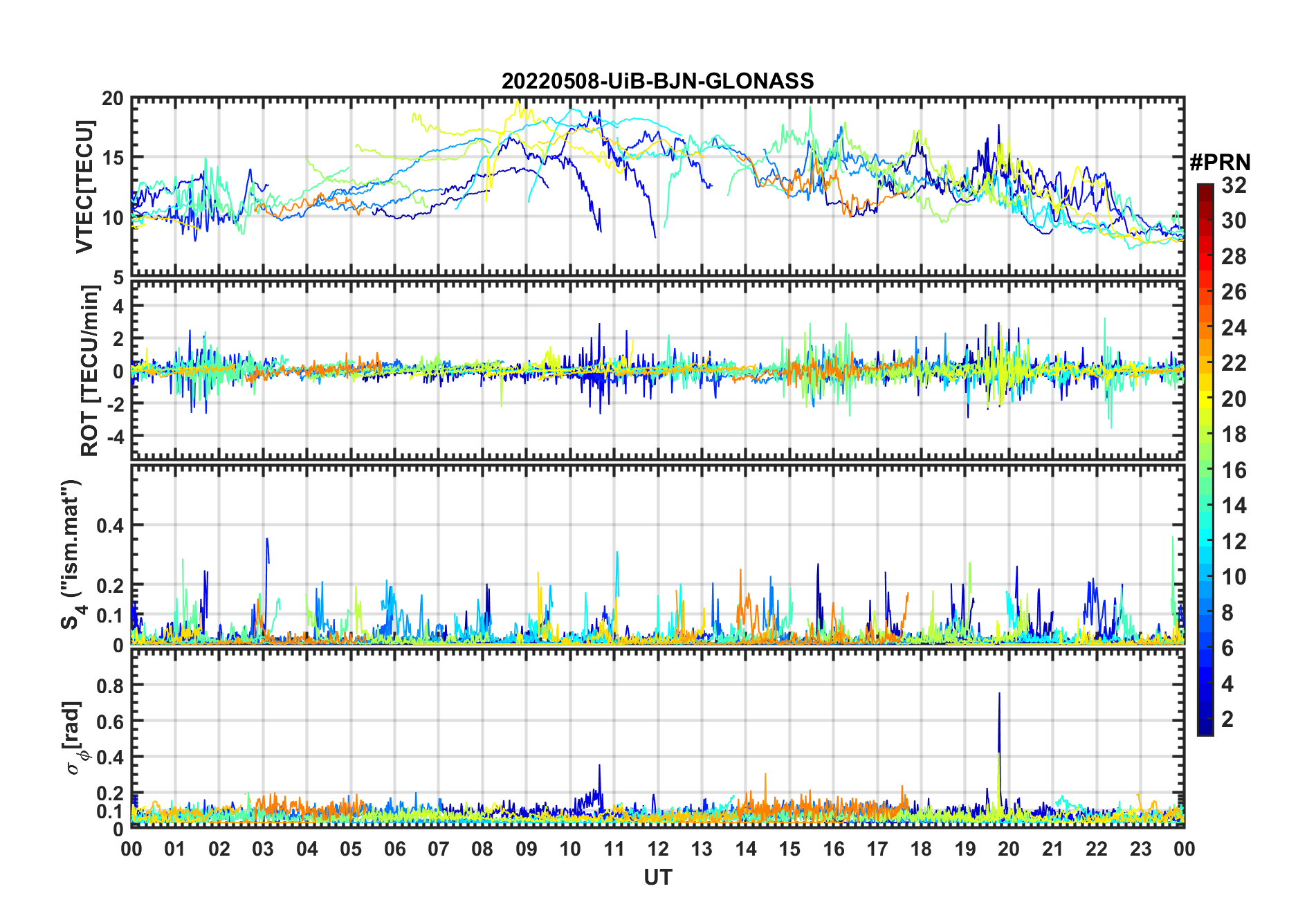Click the 20 hour tick on the UT axis
Screen dimensions: 1316x920
click(x=1009, y=849)
